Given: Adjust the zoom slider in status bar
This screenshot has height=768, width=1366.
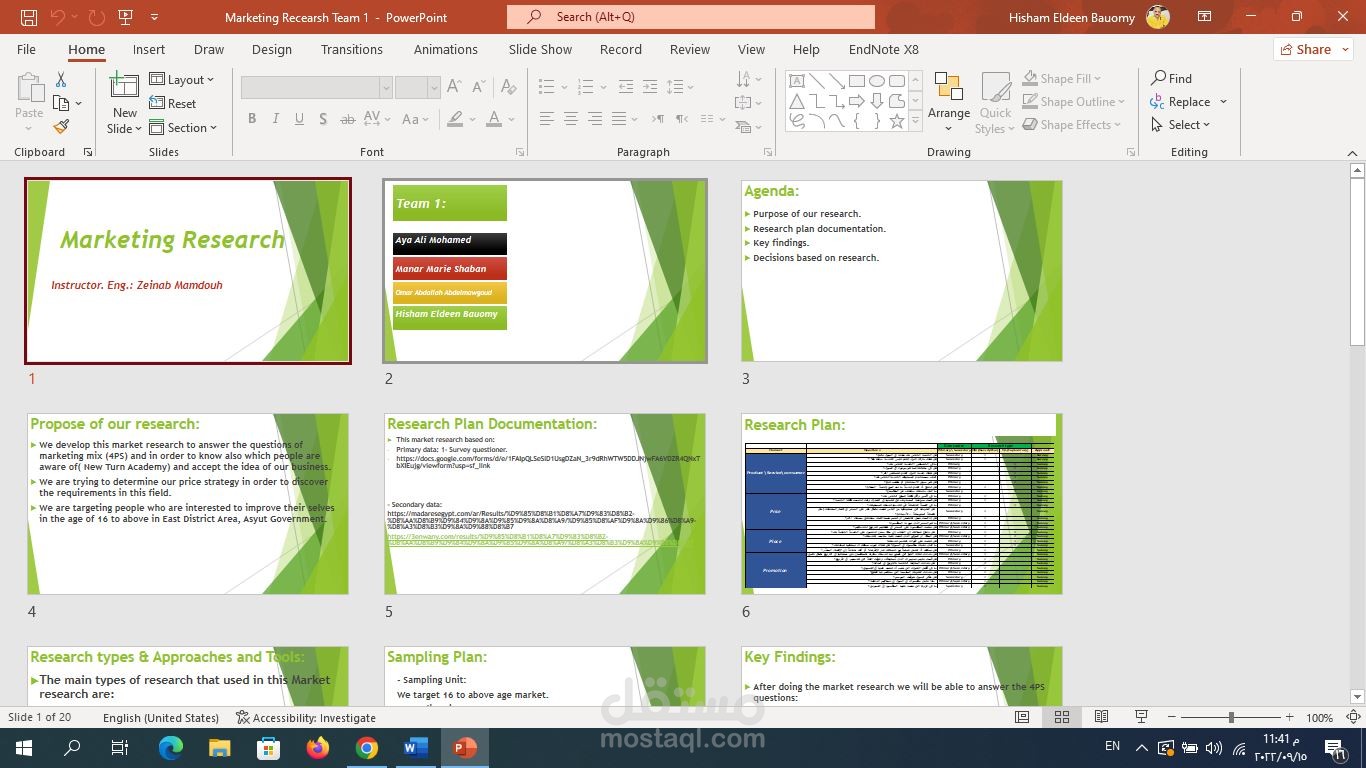Looking at the screenshot, I should tap(1231, 717).
